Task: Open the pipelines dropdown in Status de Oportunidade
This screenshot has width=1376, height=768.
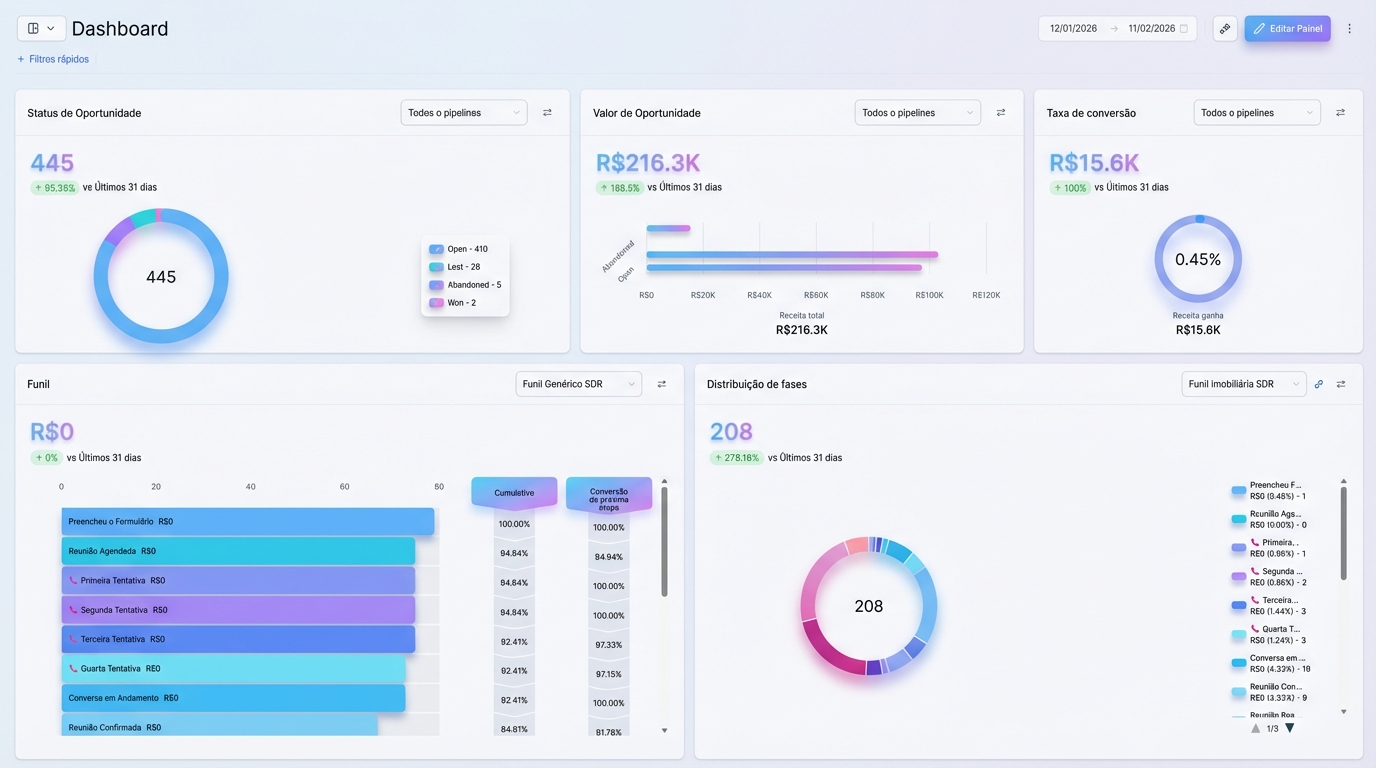Action: (464, 113)
